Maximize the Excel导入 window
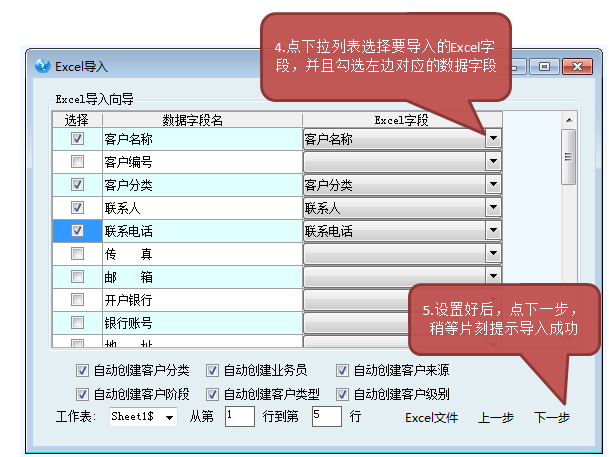This screenshot has width=609, height=457. click(x=546, y=66)
